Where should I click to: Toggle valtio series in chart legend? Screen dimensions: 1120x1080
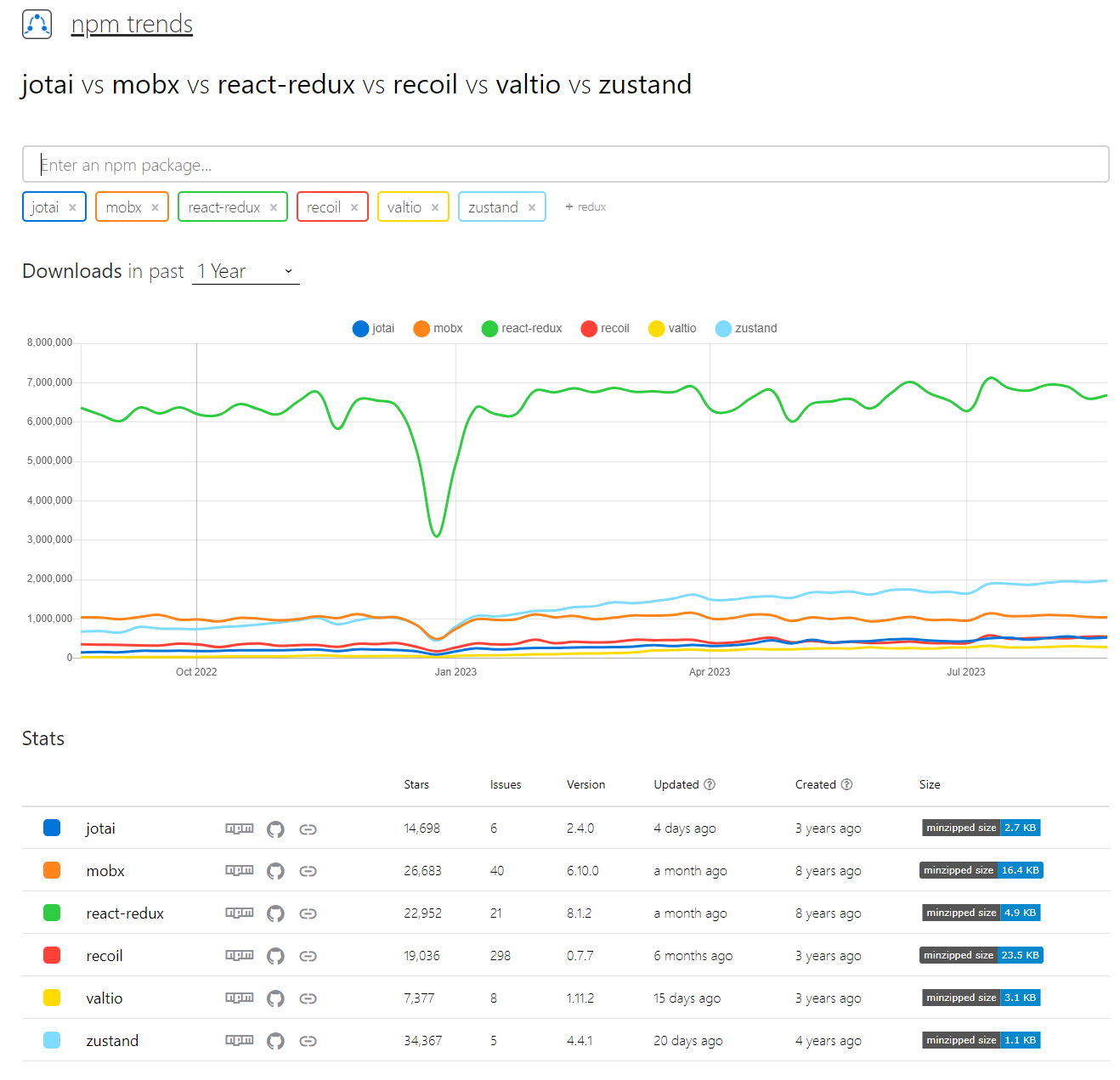pyautogui.click(x=672, y=328)
